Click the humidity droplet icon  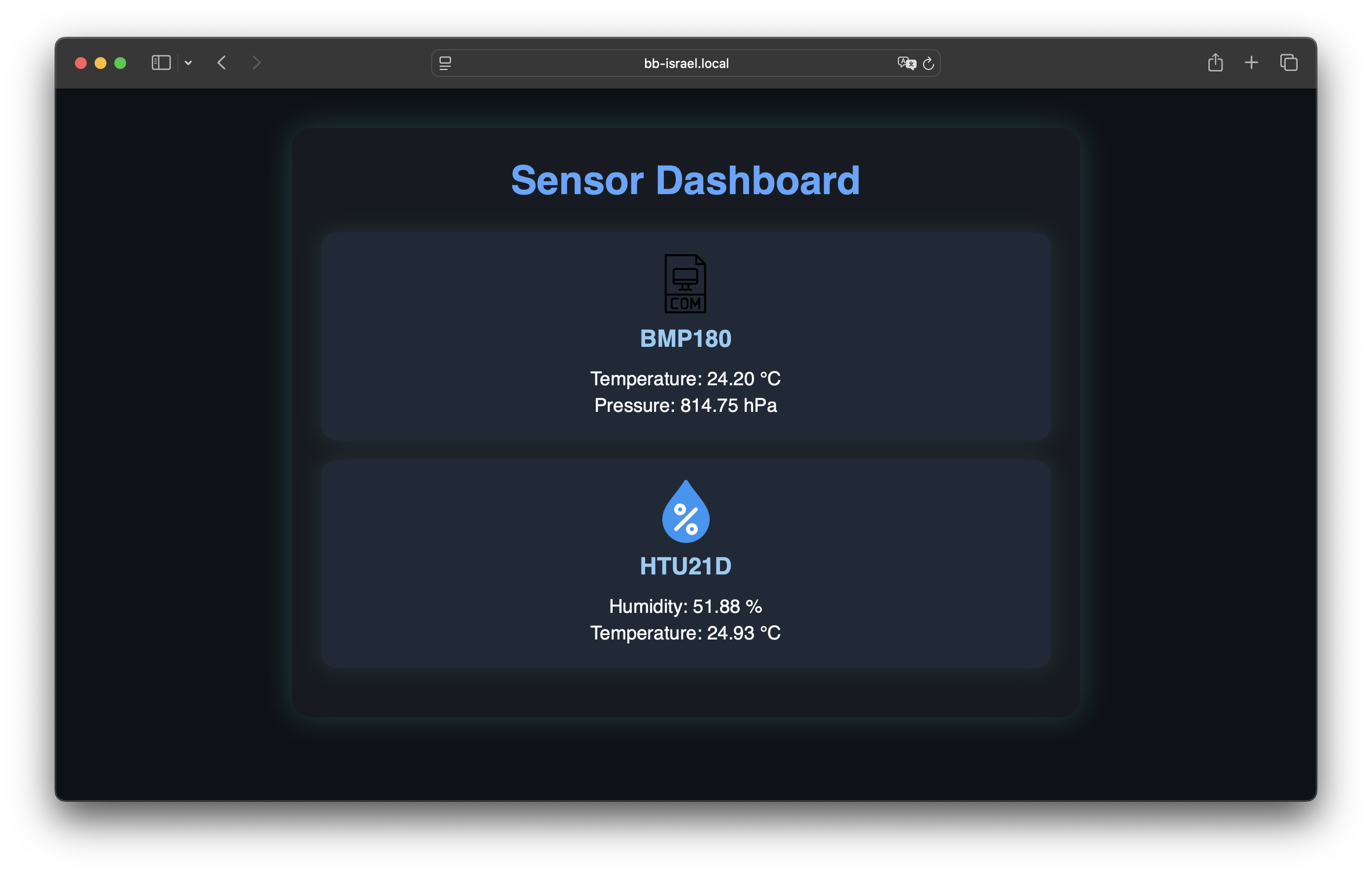click(686, 511)
